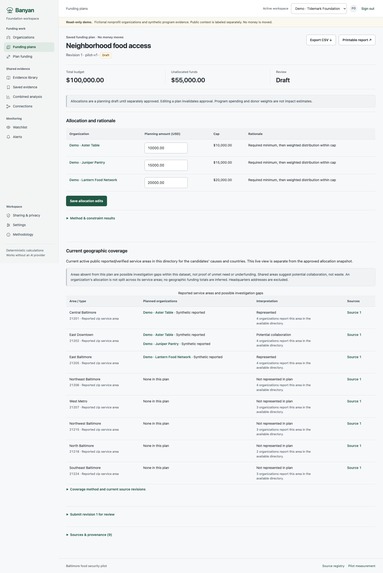The height and width of the screenshot is (573, 383).
Task: Click the Draft status badge
Action: (x=106, y=55)
